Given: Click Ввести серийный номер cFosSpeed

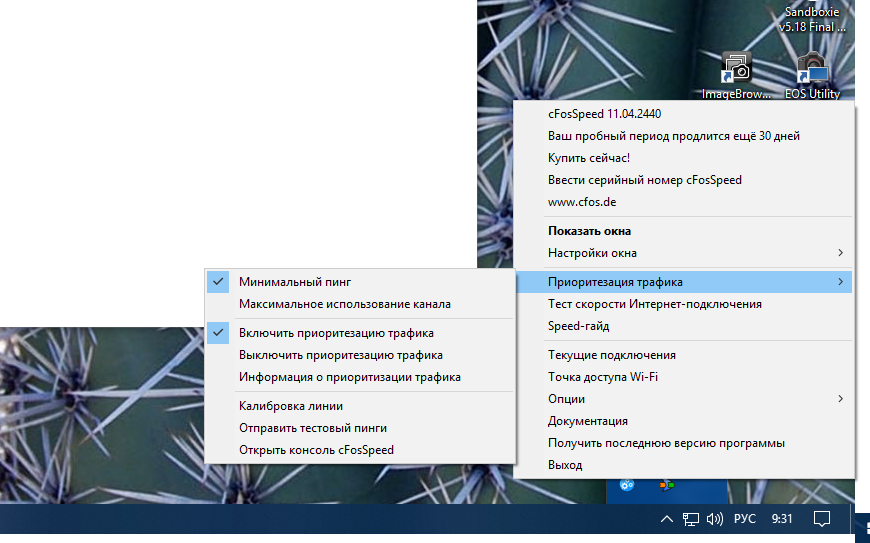Looking at the screenshot, I should 684,180.
